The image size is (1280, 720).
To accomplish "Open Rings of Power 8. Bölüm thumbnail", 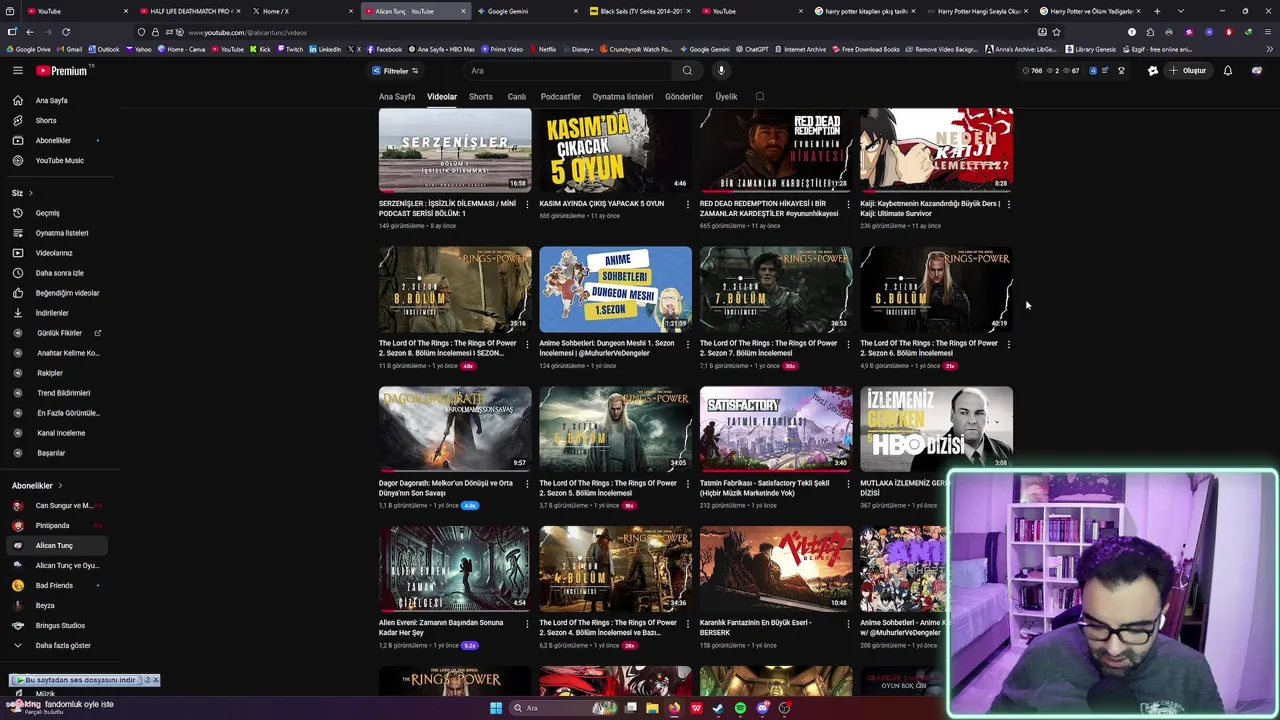I will tap(455, 289).
